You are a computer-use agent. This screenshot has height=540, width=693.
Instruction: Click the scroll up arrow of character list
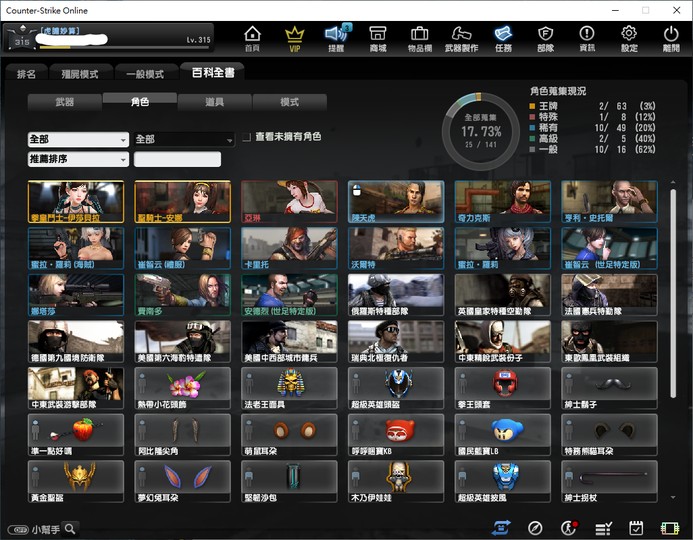673,183
